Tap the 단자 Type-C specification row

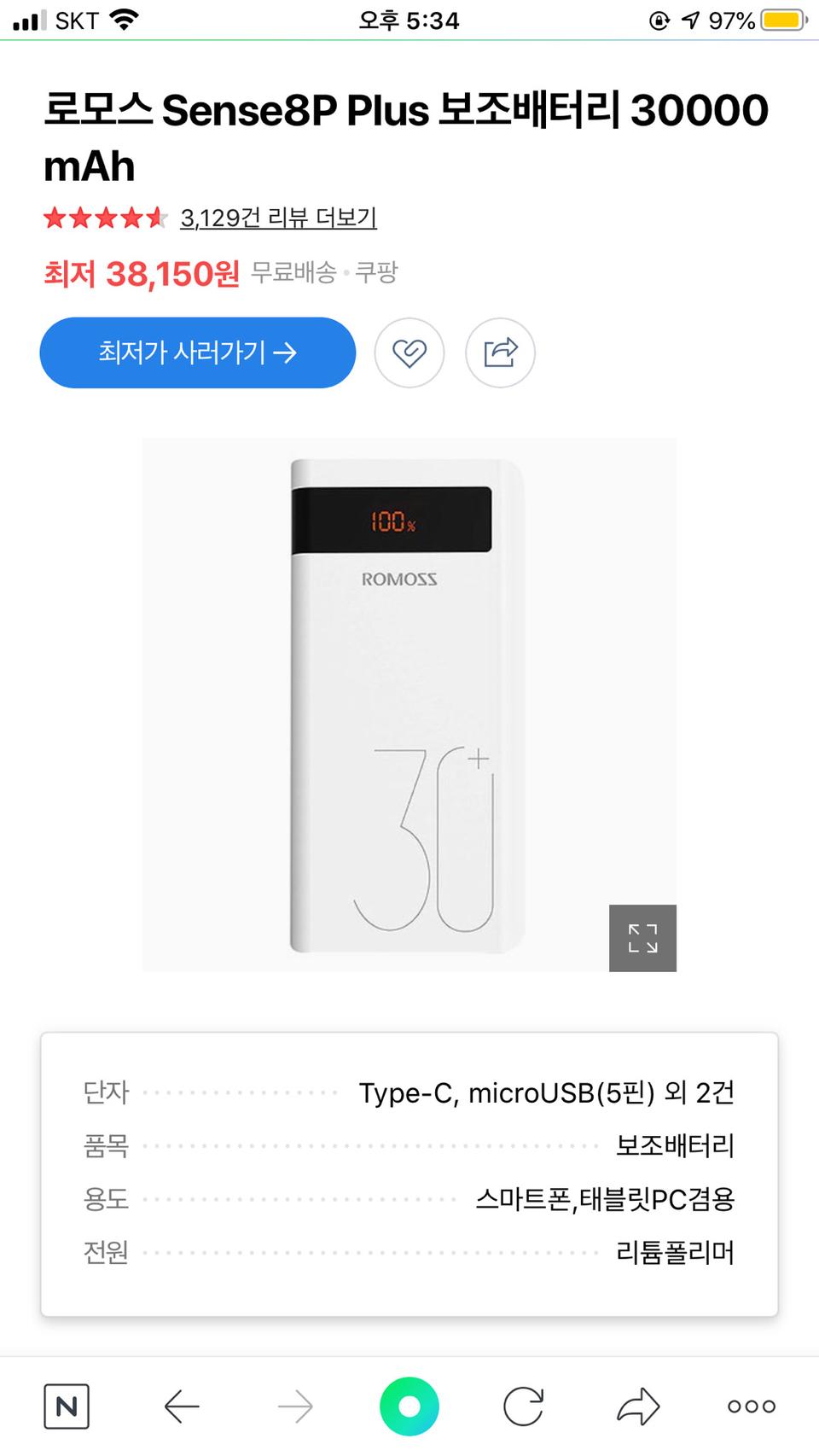(x=409, y=1092)
